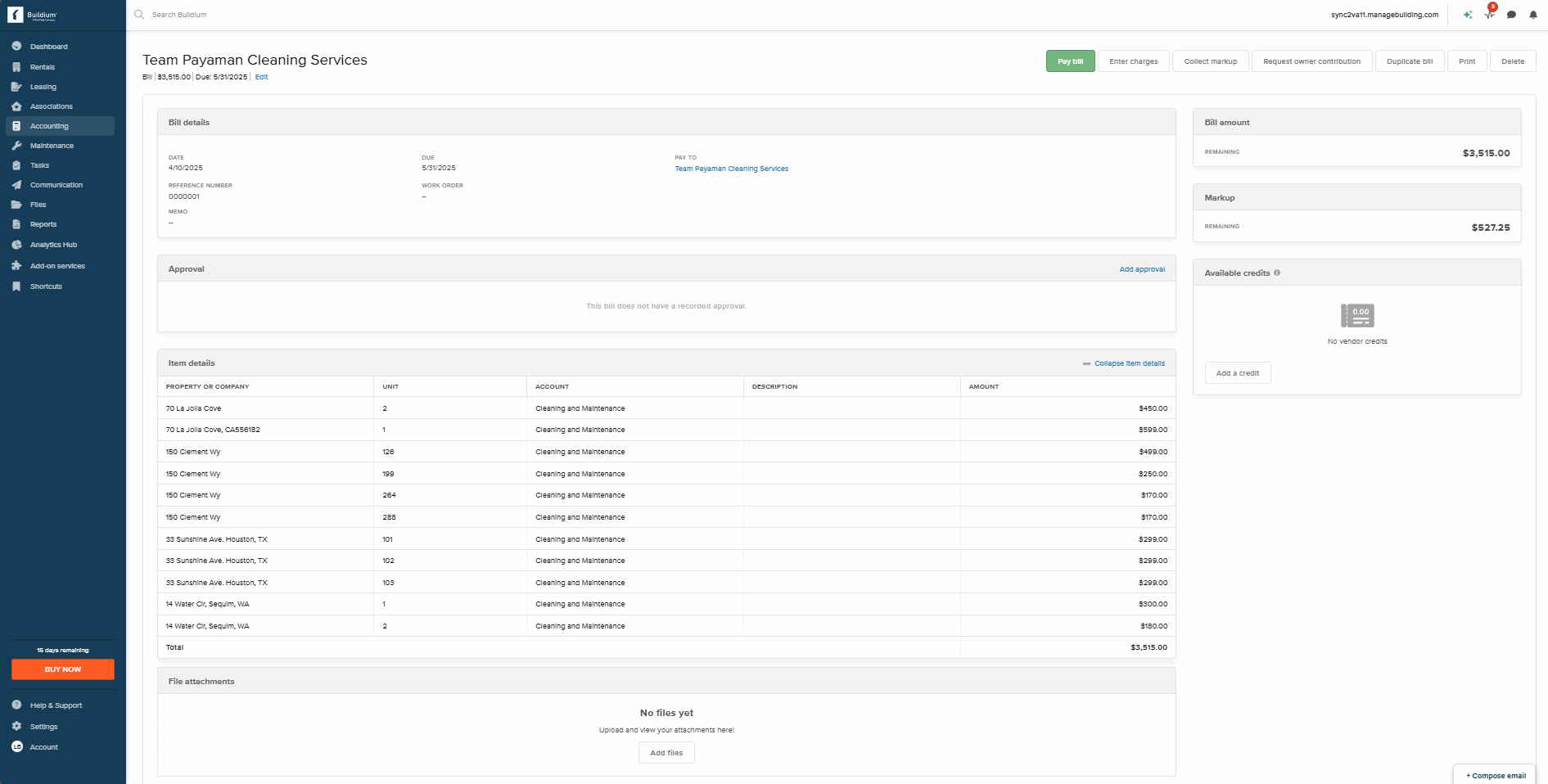Screen dimensions: 1548x784
Task: Click the Add a credit button
Action: (1238, 373)
